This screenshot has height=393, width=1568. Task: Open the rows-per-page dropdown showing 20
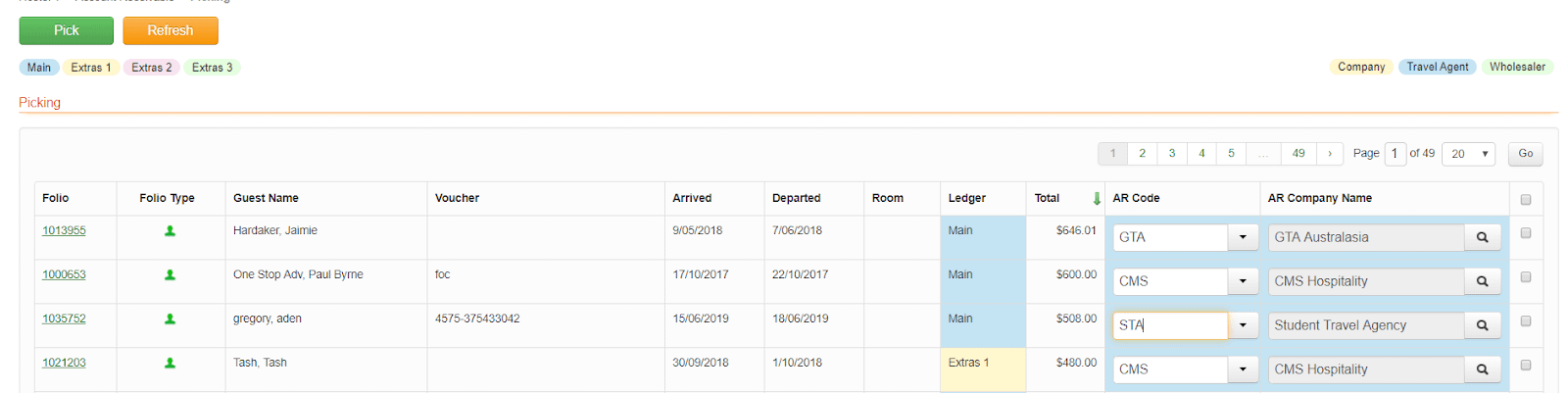[x=1468, y=154]
